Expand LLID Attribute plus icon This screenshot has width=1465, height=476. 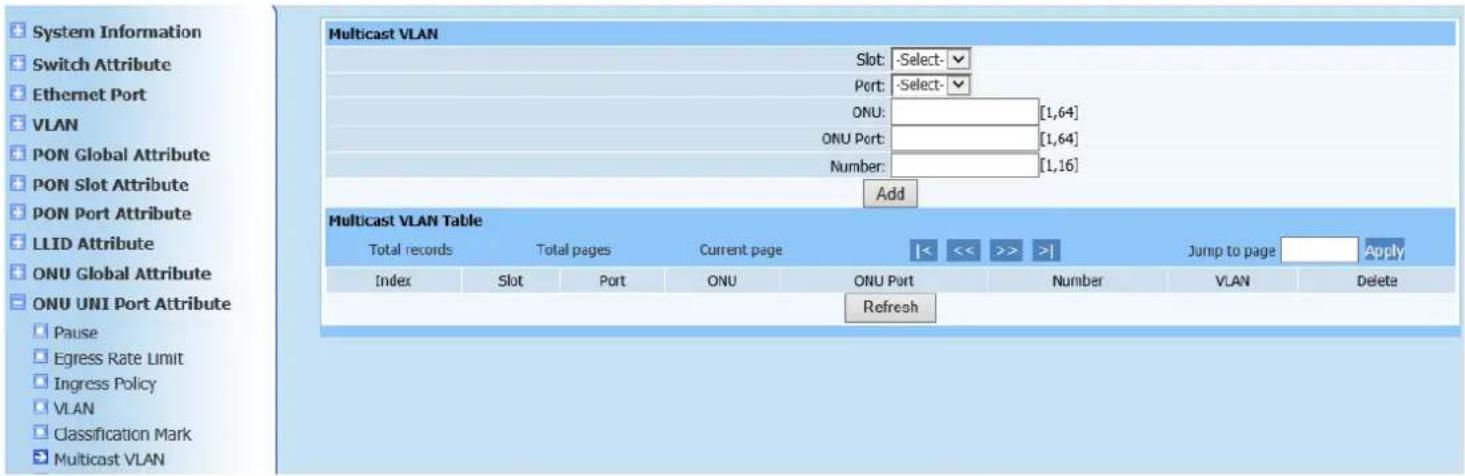point(17,244)
